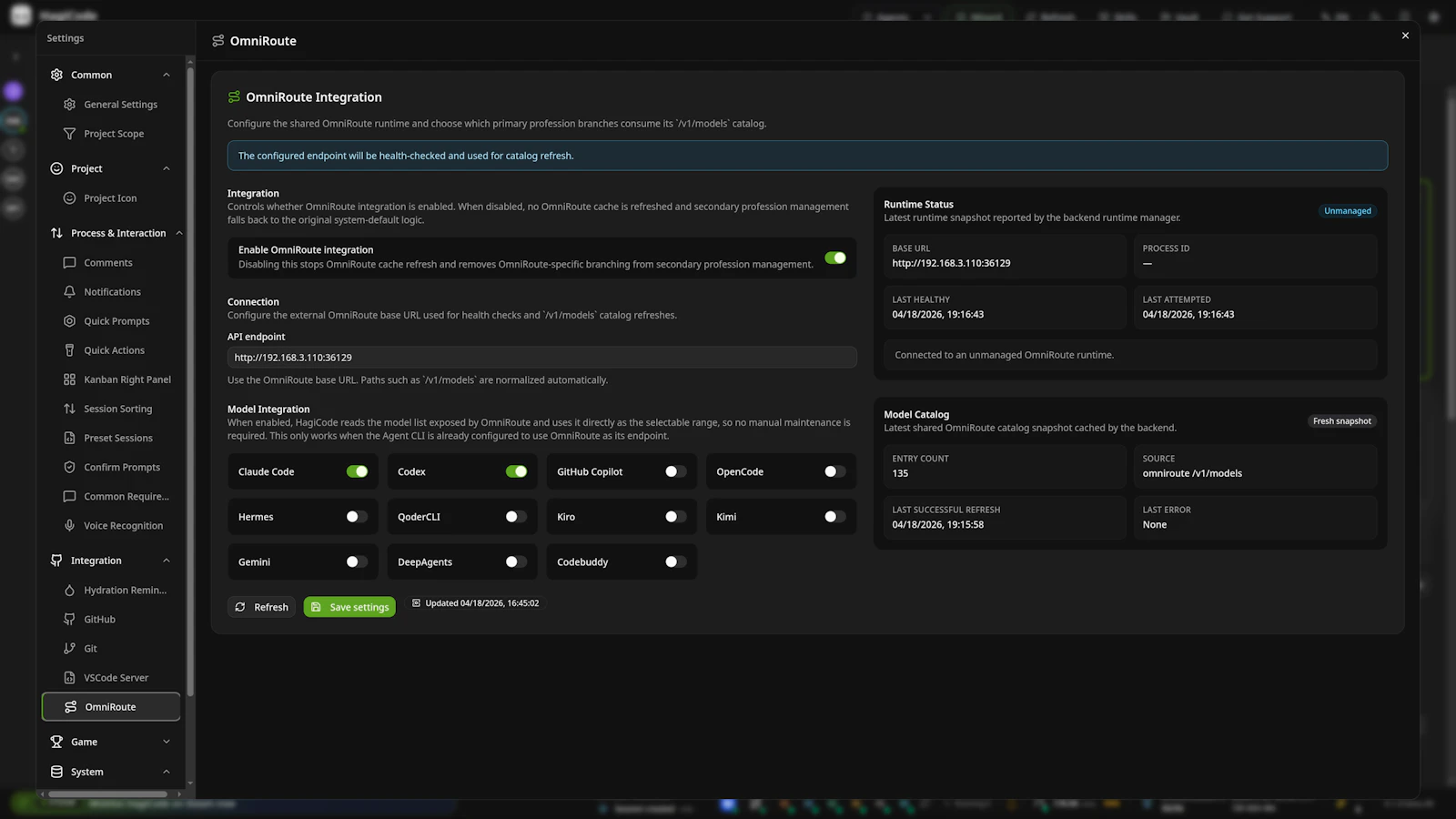
Task: Select the Git branch icon
Action: 69,648
